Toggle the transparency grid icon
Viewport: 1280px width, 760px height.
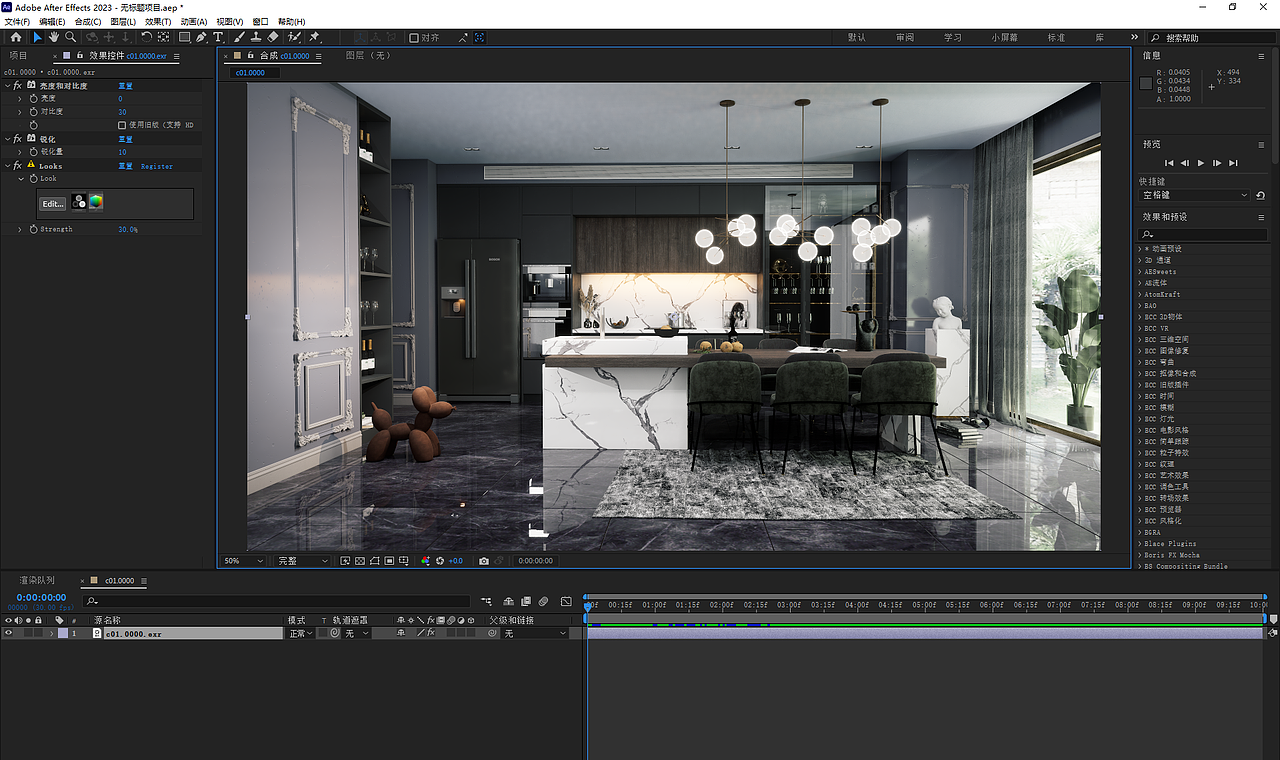[x=360, y=561]
